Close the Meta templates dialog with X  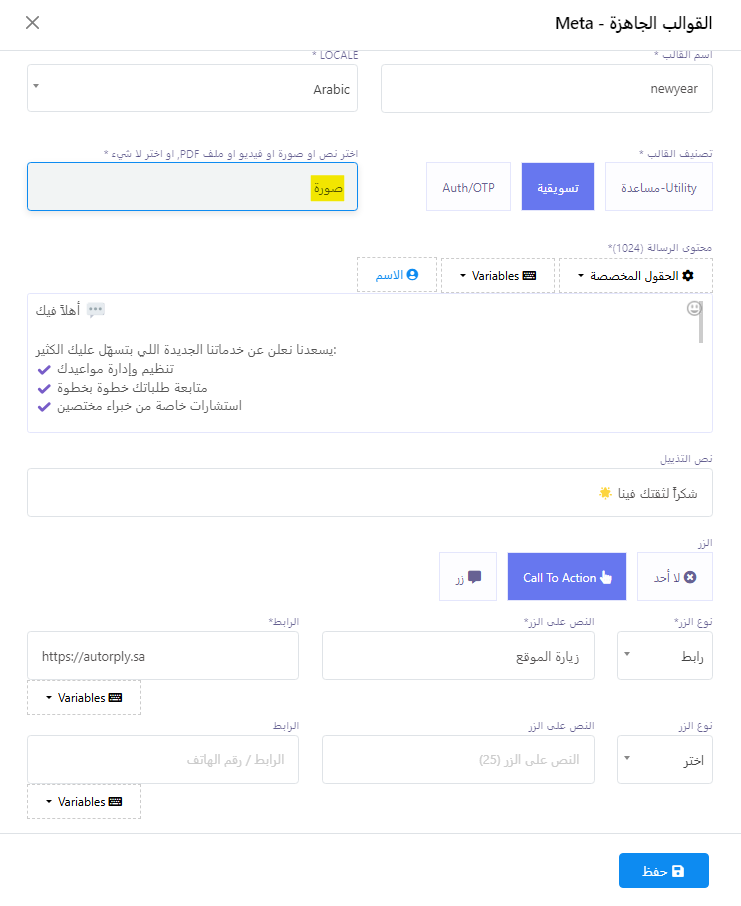tap(32, 23)
